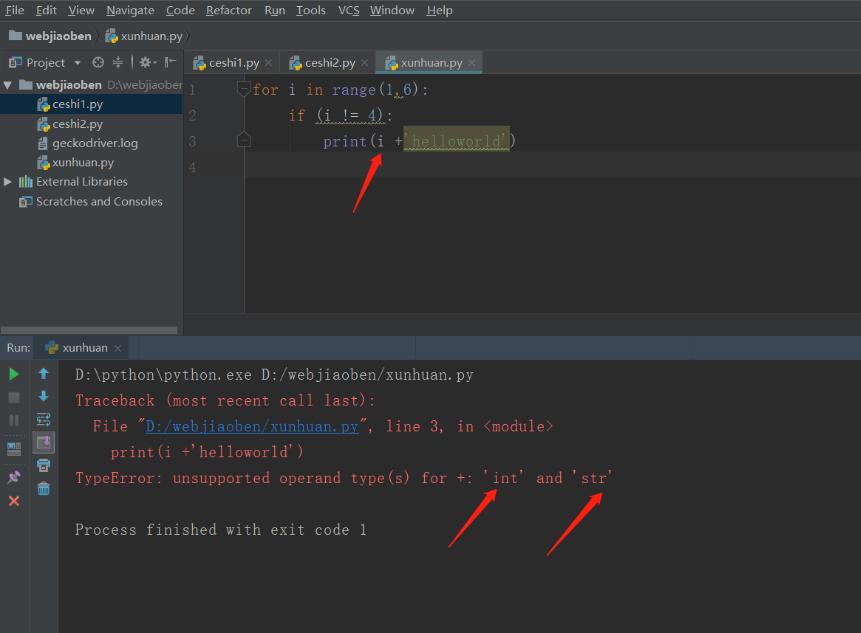This screenshot has width=861, height=633.
Task: Clear all output with the trash icon
Action: point(42,488)
